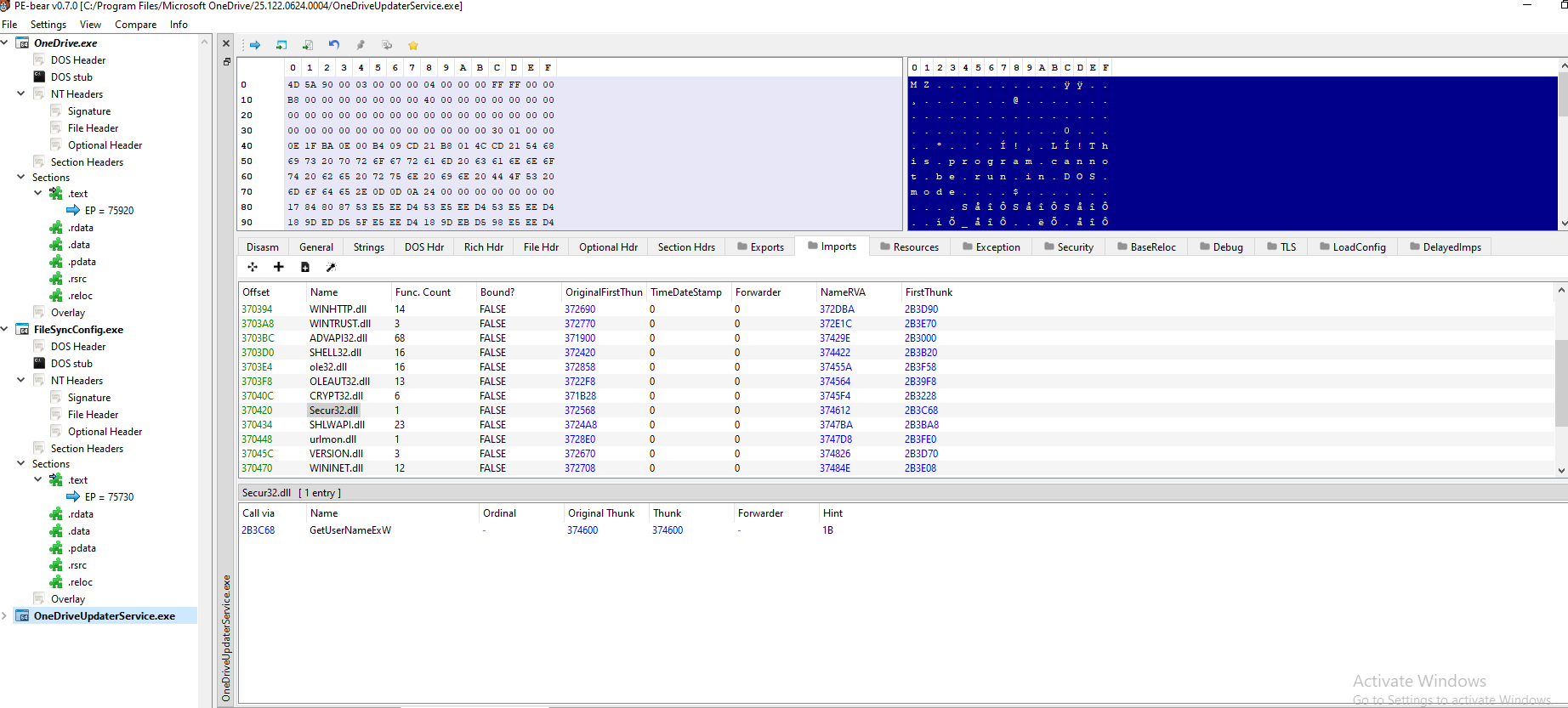Screen dimensions: 1568x708
Task: Click the magic wand icon in Imports toolbar
Action: [x=331, y=267]
